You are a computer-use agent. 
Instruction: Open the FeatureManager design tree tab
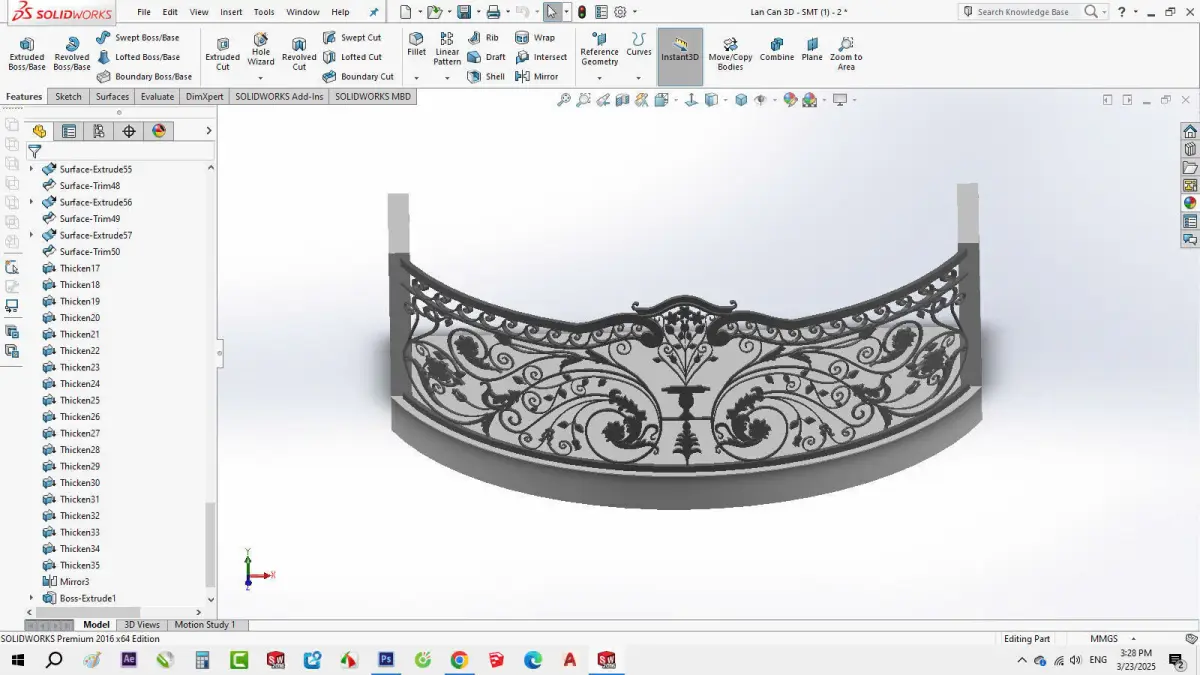(x=39, y=131)
